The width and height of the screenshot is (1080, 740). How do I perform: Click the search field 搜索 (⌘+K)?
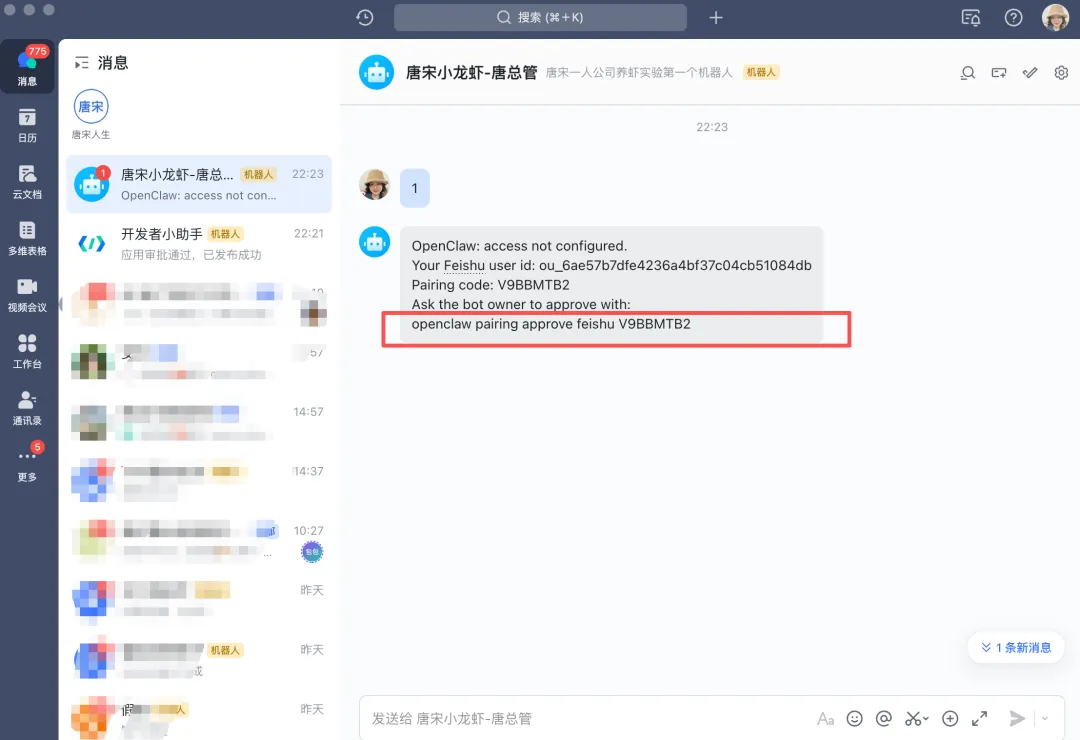(540, 17)
